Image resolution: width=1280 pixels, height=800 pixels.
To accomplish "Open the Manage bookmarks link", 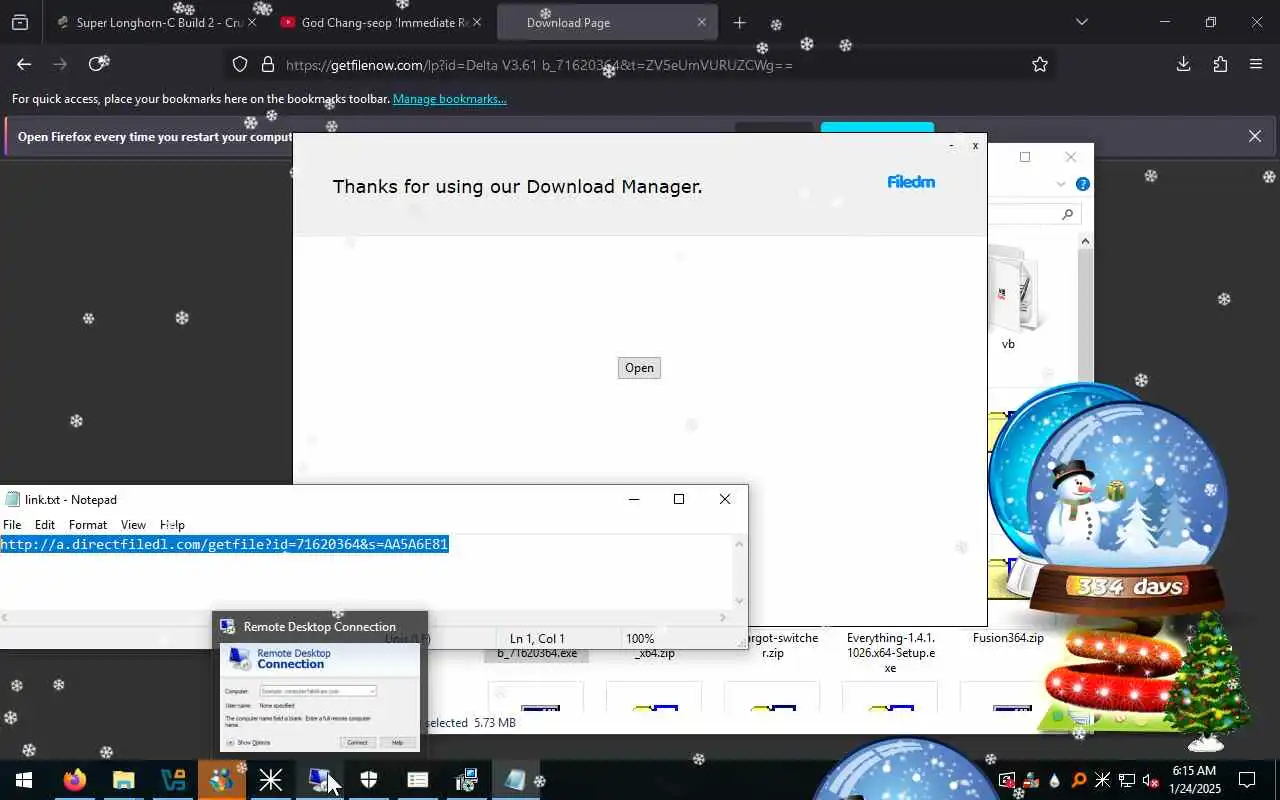I will [449, 99].
